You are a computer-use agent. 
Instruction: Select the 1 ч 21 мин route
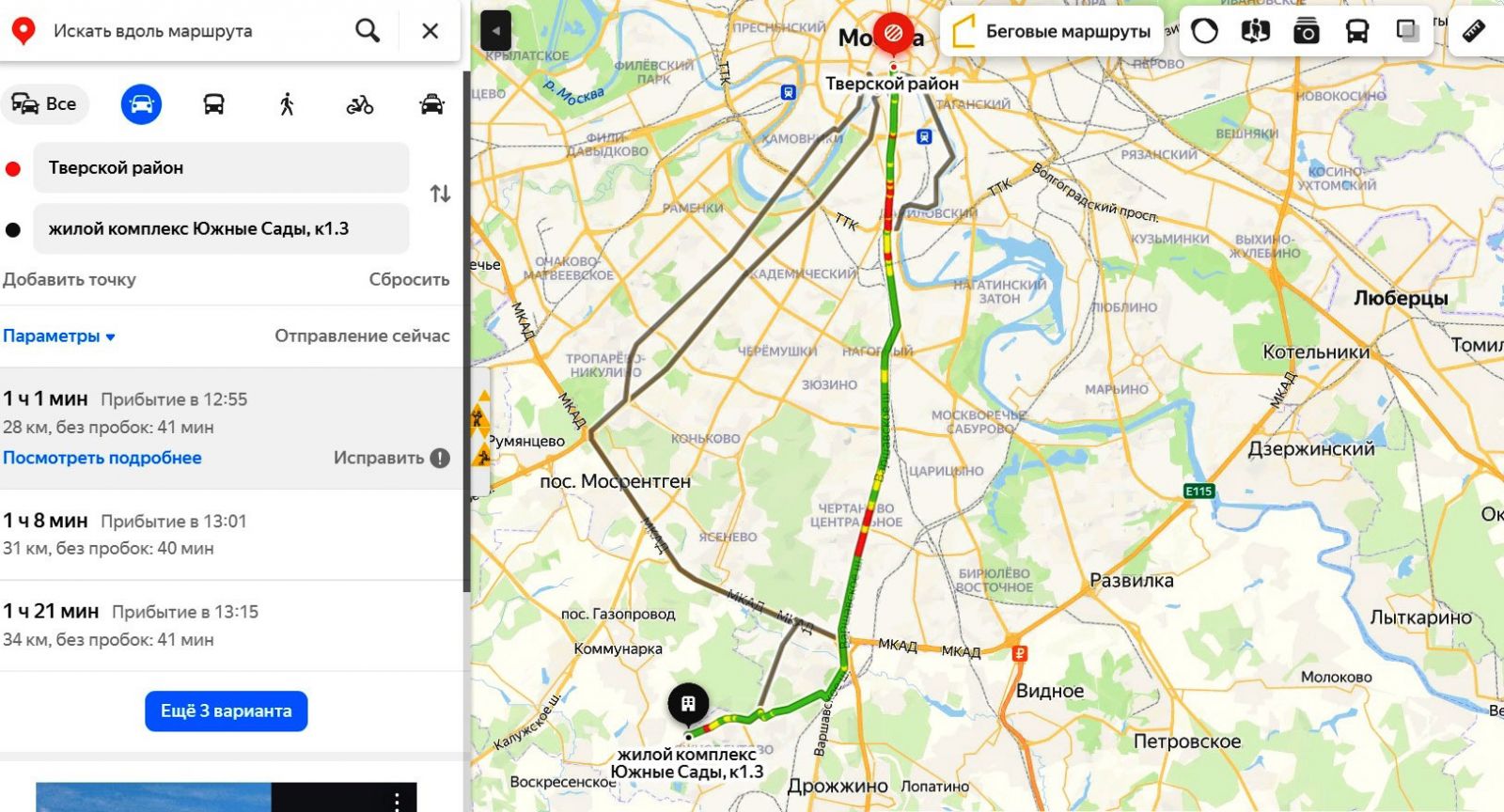[230, 626]
